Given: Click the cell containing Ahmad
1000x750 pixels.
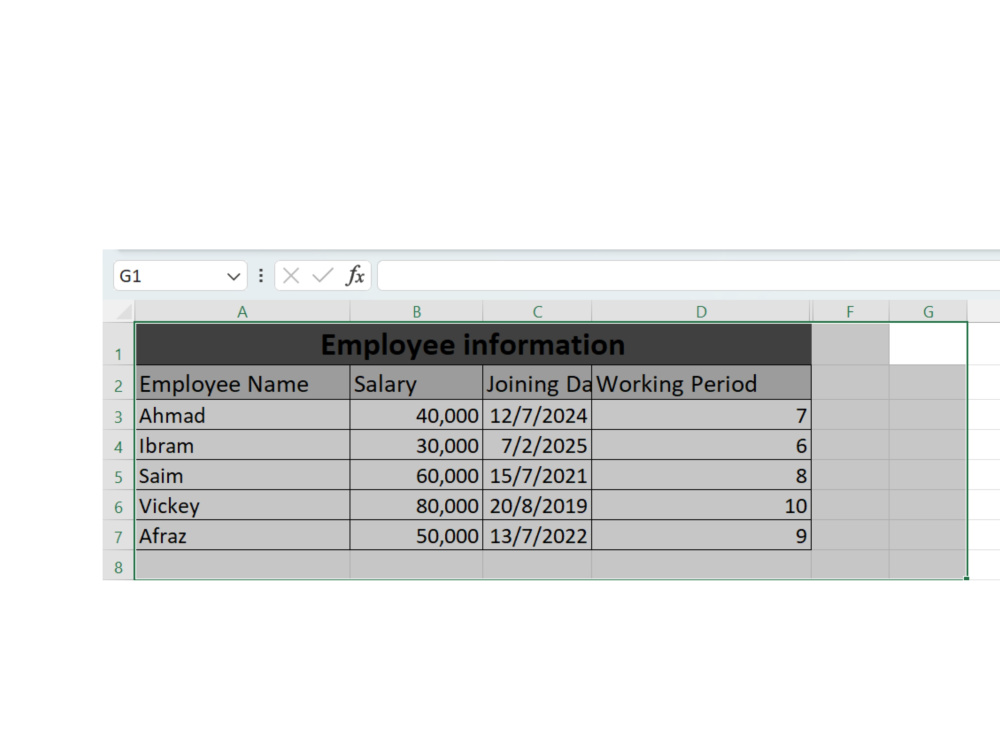Looking at the screenshot, I should (242, 415).
